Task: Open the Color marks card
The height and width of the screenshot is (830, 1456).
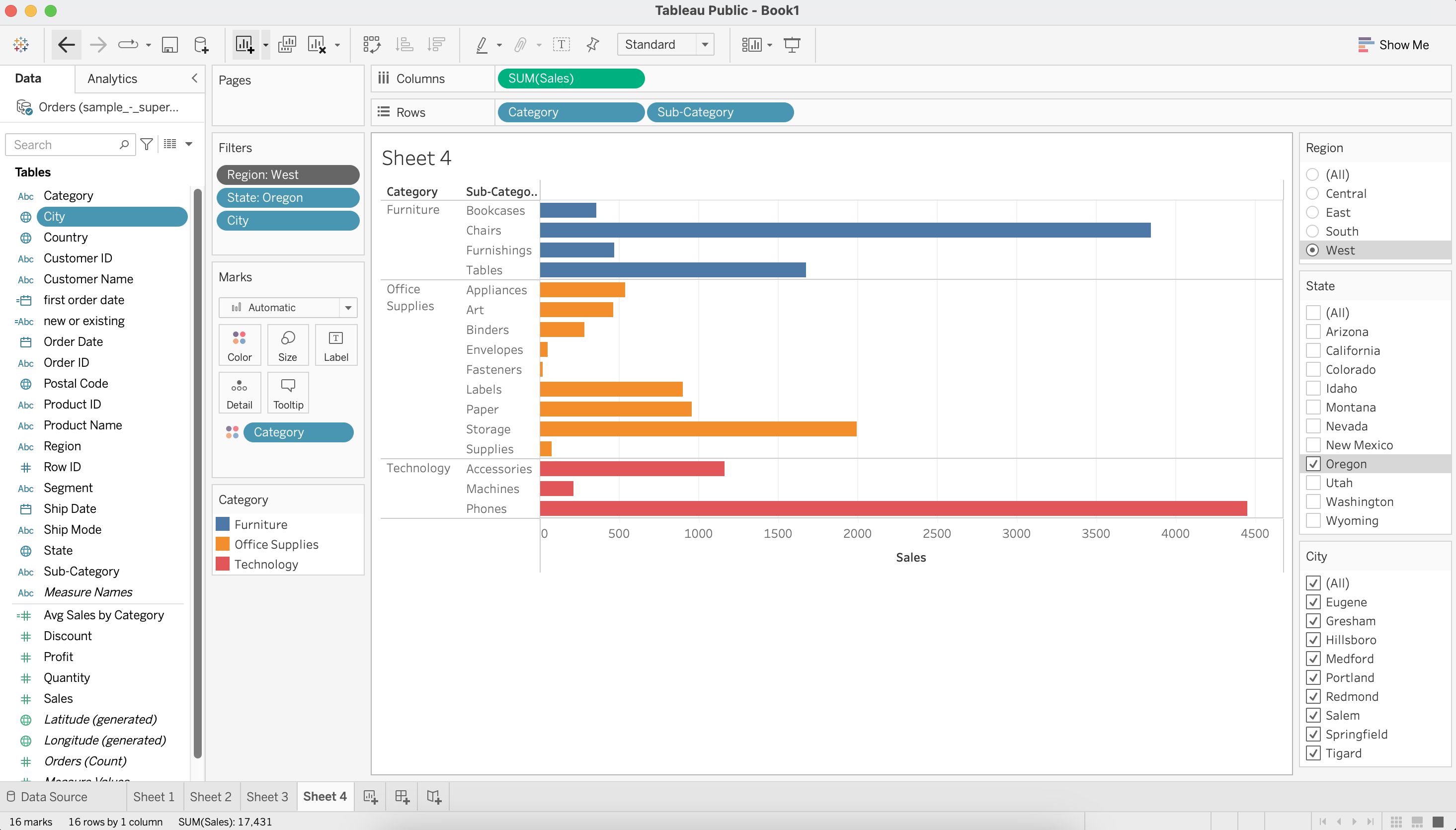Action: 240,345
